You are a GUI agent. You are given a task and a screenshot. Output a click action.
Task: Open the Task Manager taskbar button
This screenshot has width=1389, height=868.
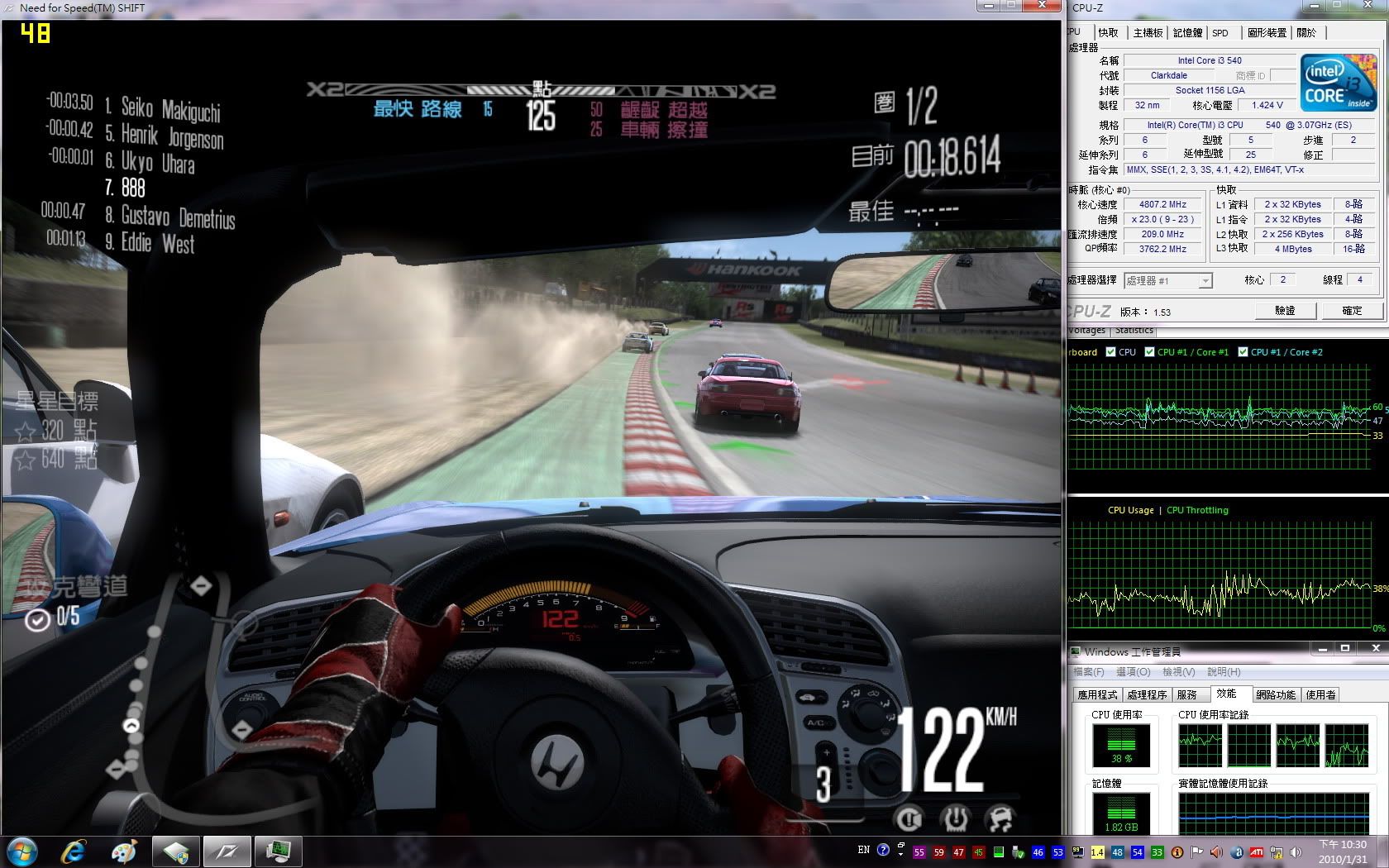tap(277, 851)
